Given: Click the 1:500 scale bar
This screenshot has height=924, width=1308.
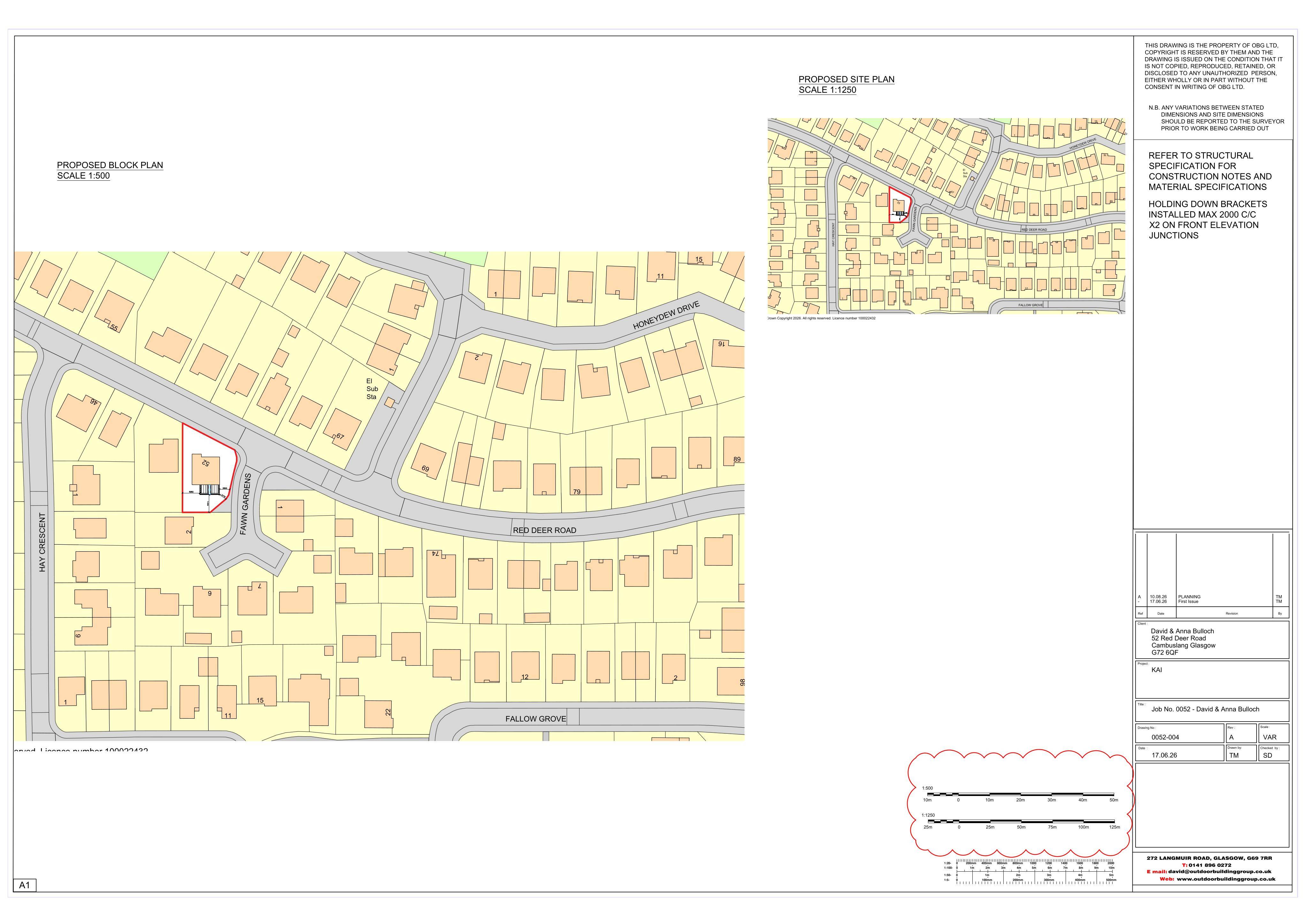Looking at the screenshot, I should 1020,794.
